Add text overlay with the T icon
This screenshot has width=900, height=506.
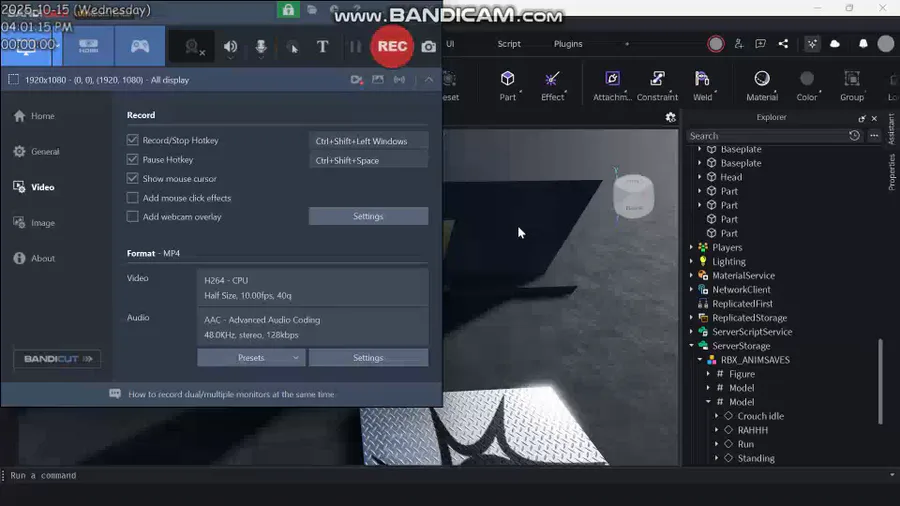coord(323,46)
